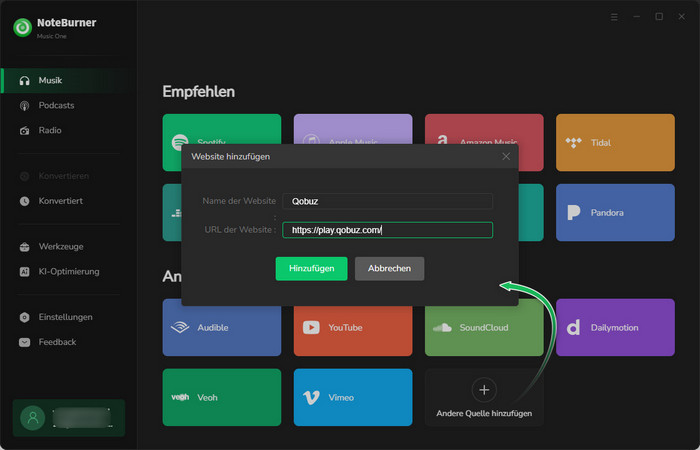This screenshot has width=700, height=450.
Task: Minimize the NoteBurner window
Action: 637,17
